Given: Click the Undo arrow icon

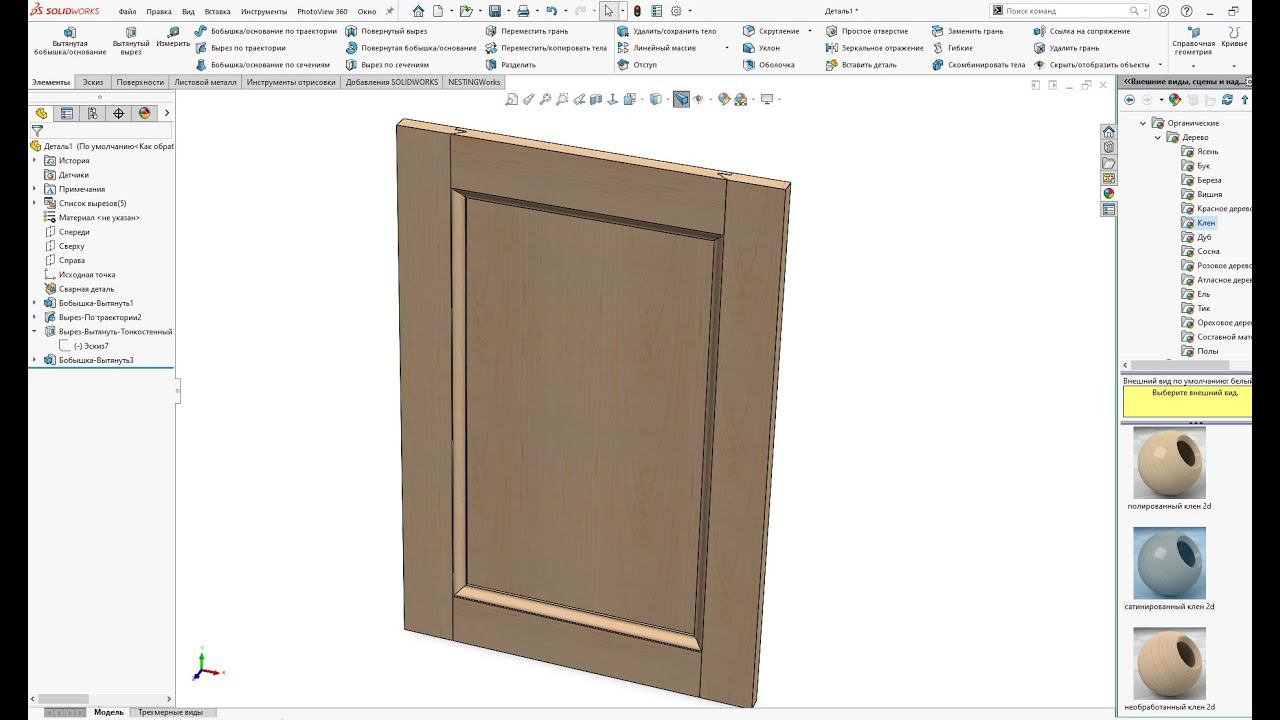Looking at the screenshot, I should pos(551,11).
